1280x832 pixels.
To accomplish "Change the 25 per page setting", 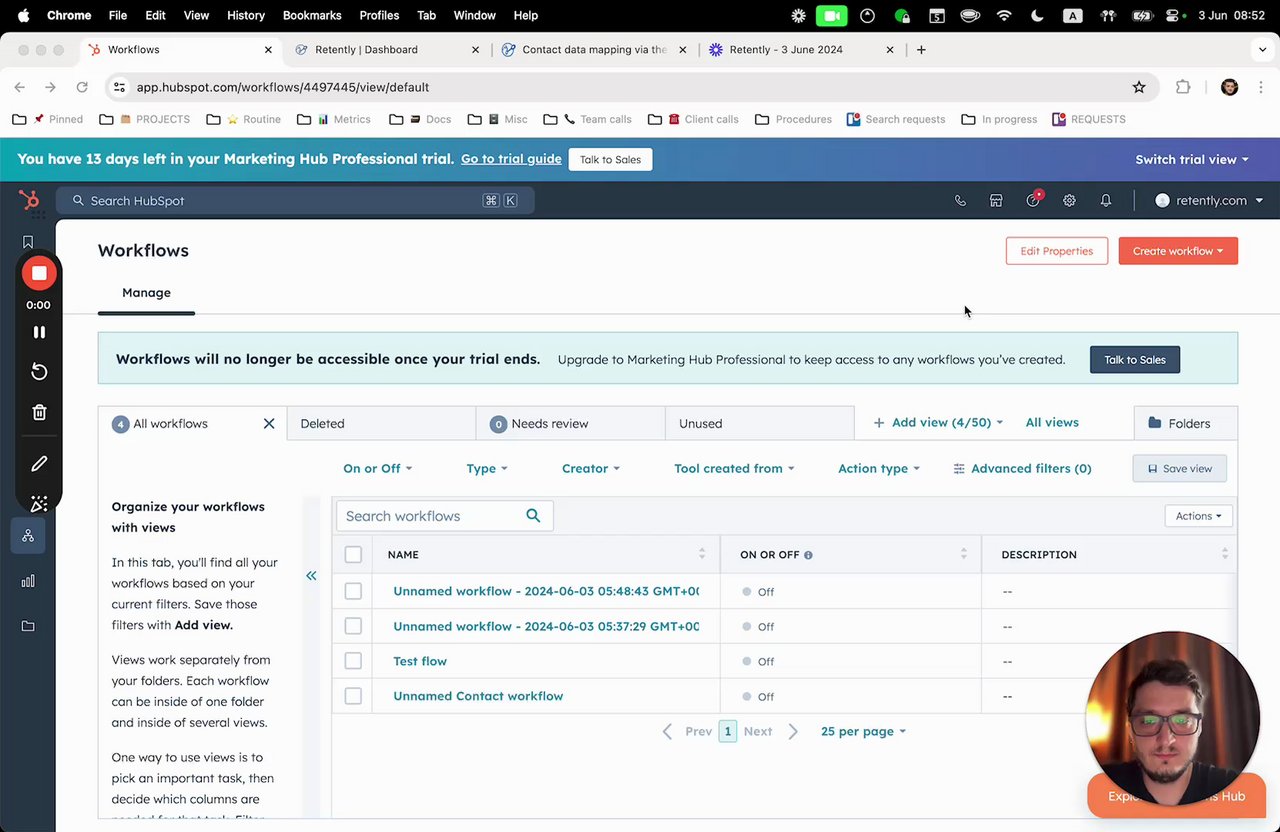I will click(x=863, y=731).
